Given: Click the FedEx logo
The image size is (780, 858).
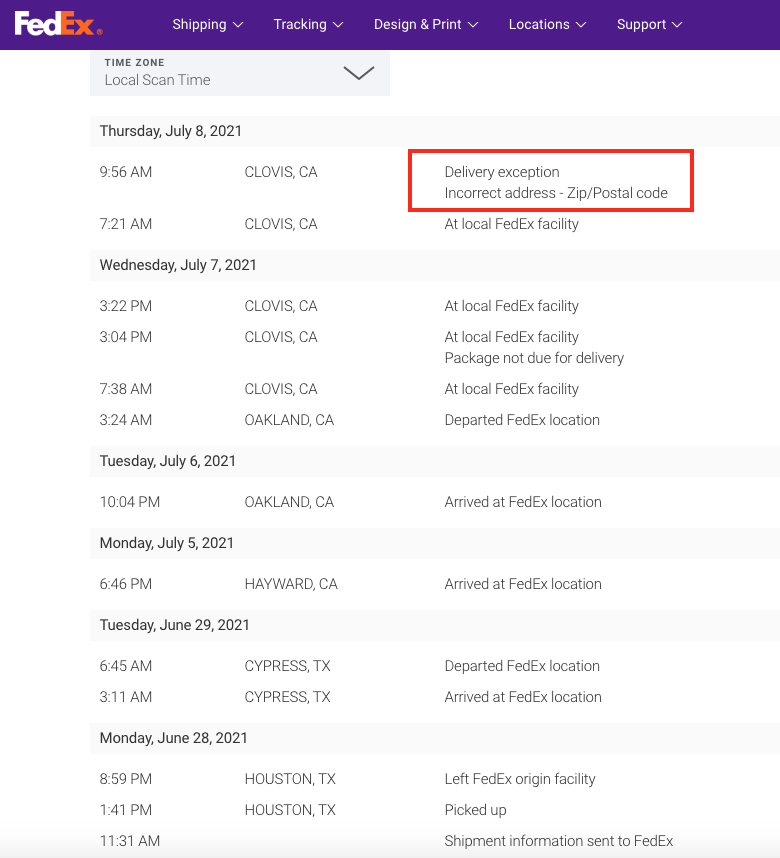Looking at the screenshot, I should point(58,24).
